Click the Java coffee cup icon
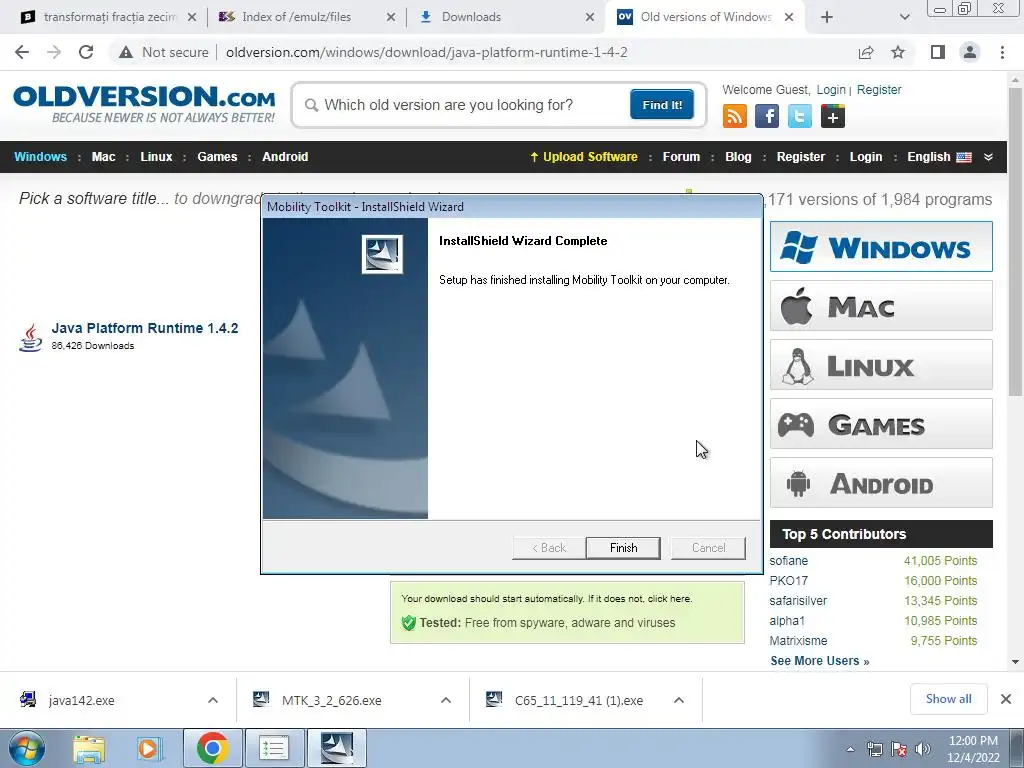The image size is (1024, 768). tap(30, 338)
